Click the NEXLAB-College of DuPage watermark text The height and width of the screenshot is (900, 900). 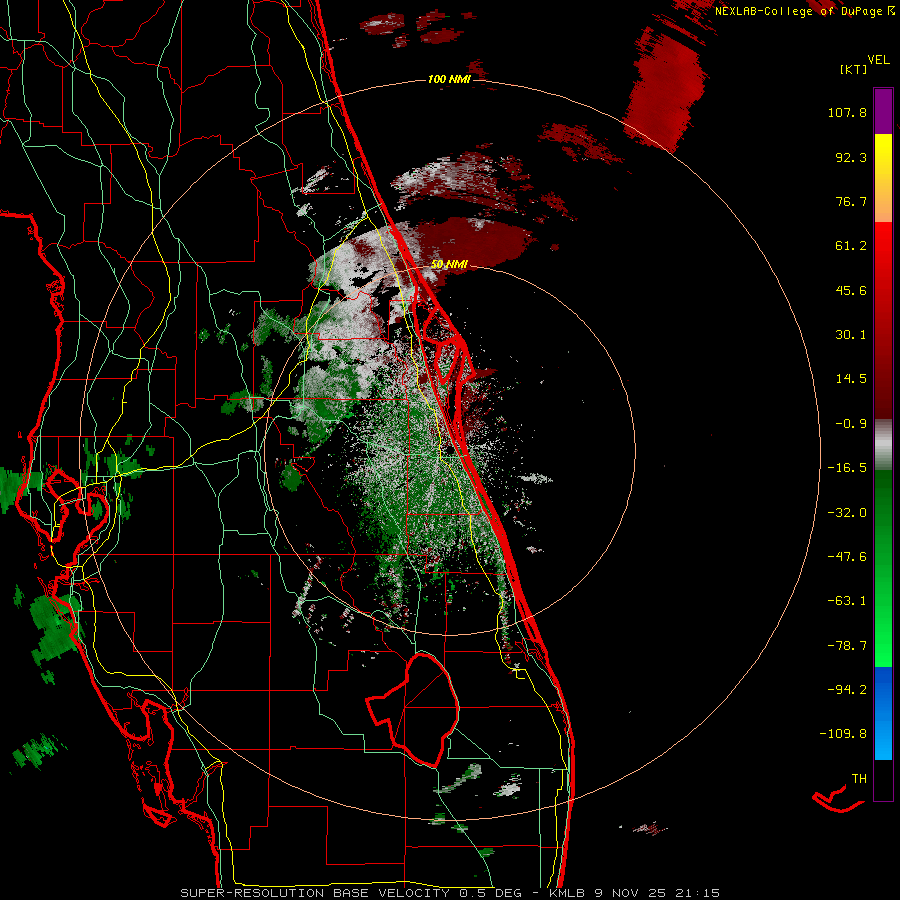pos(805,11)
